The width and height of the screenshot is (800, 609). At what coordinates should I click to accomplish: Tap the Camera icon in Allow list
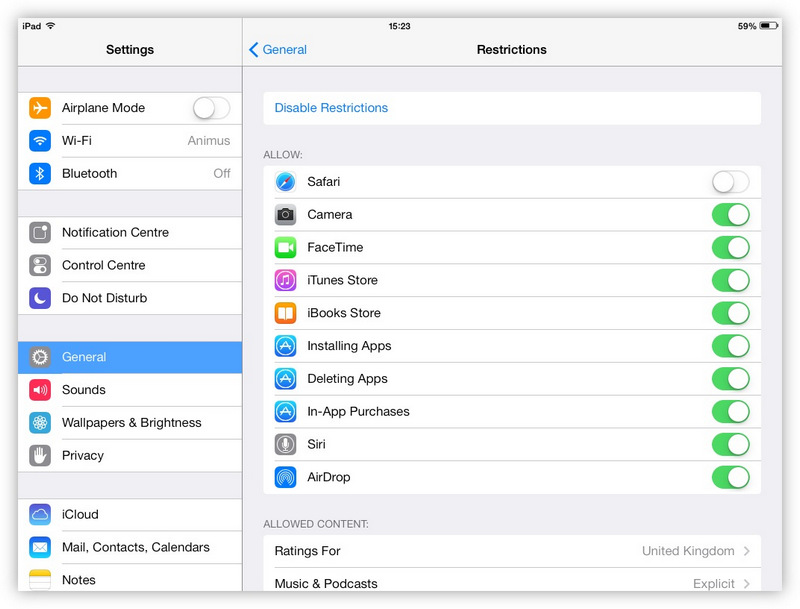click(285, 215)
